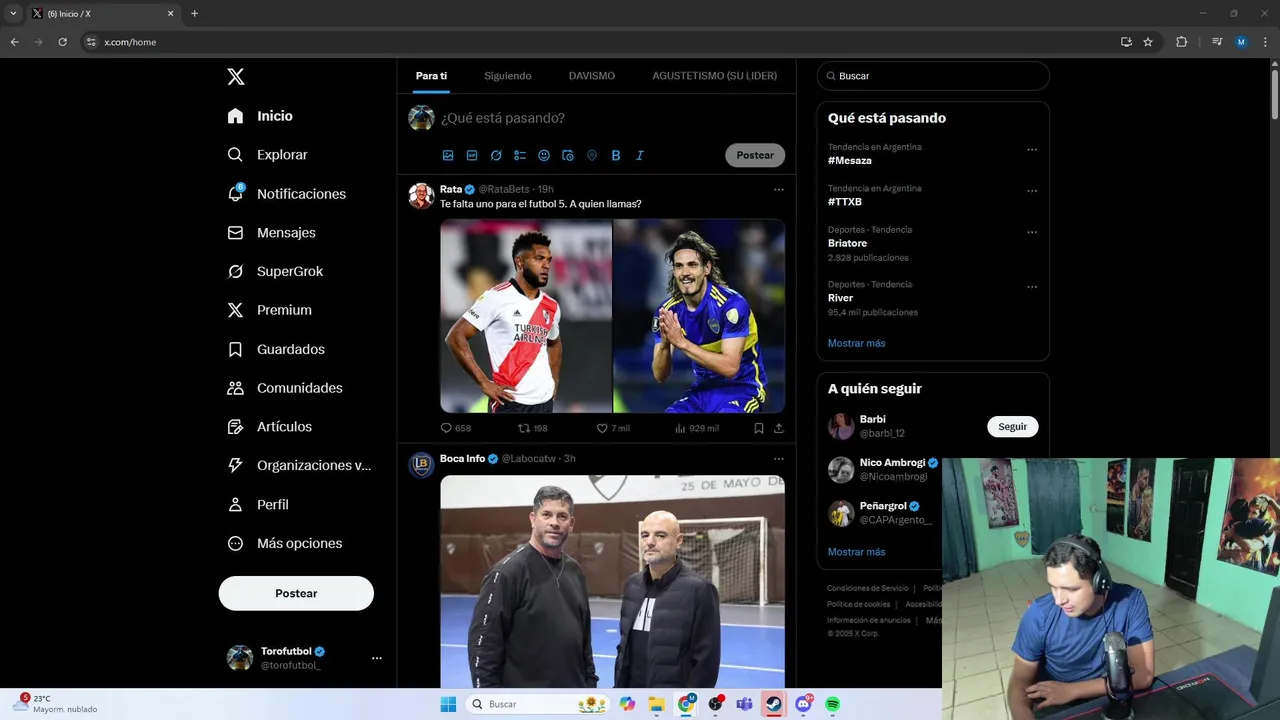The width and height of the screenshot is (1280, 720).
Task: Click the X logo in the sidebar
Action: (x=236, y=77)
